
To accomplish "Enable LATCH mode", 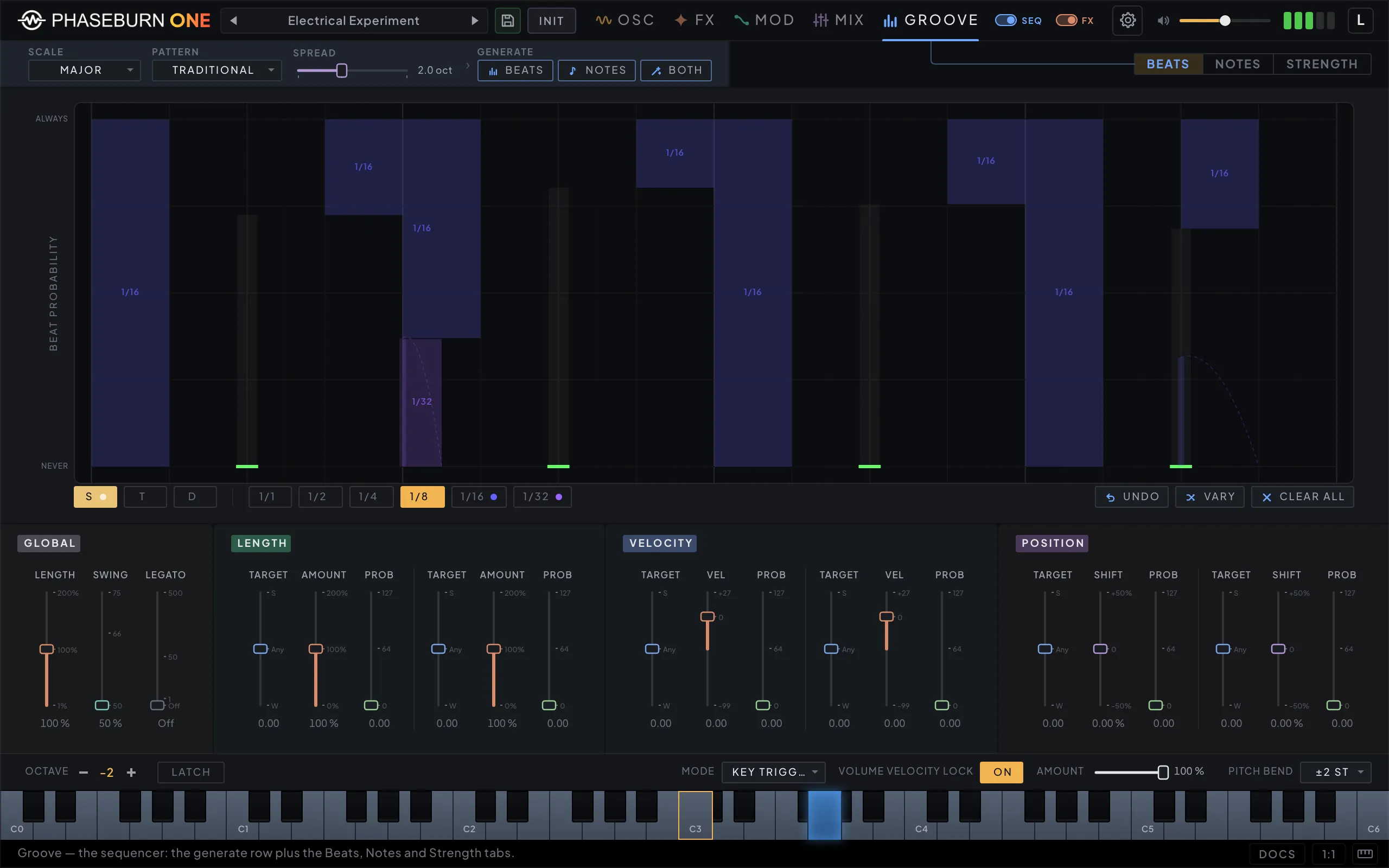I will pos(190,772).
